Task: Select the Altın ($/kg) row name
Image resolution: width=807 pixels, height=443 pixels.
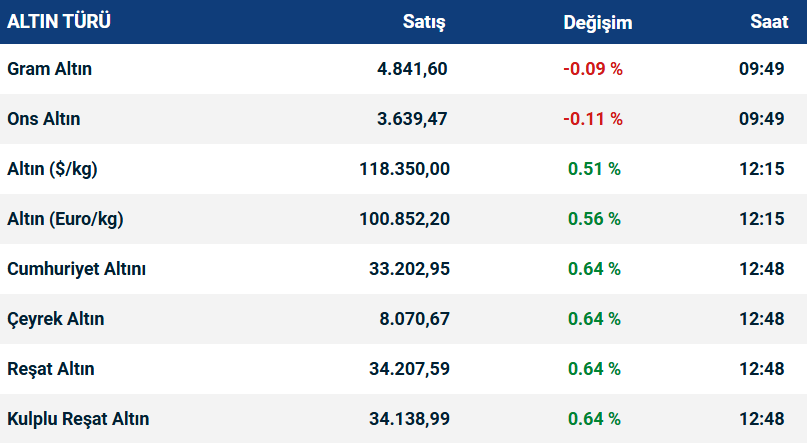Action: coord(52,169)
